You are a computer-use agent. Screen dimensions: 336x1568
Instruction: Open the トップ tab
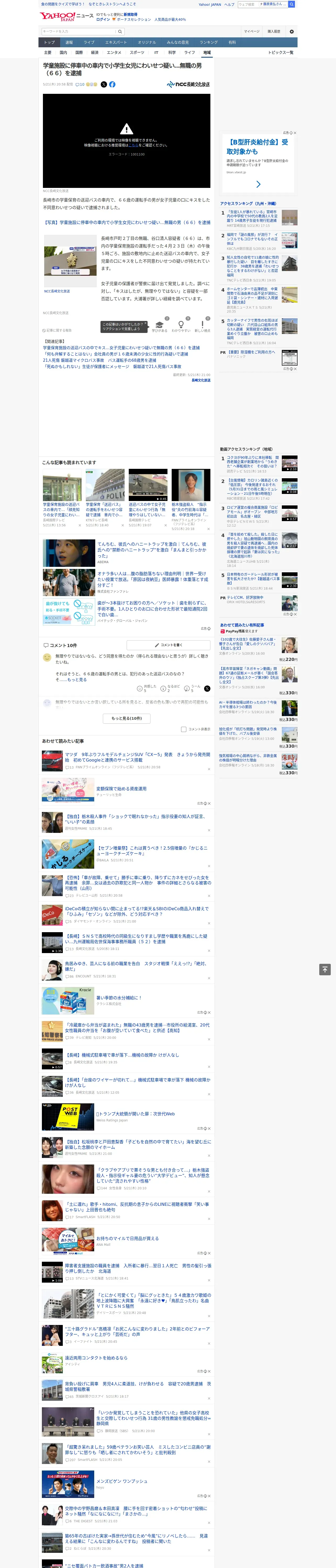49,43
